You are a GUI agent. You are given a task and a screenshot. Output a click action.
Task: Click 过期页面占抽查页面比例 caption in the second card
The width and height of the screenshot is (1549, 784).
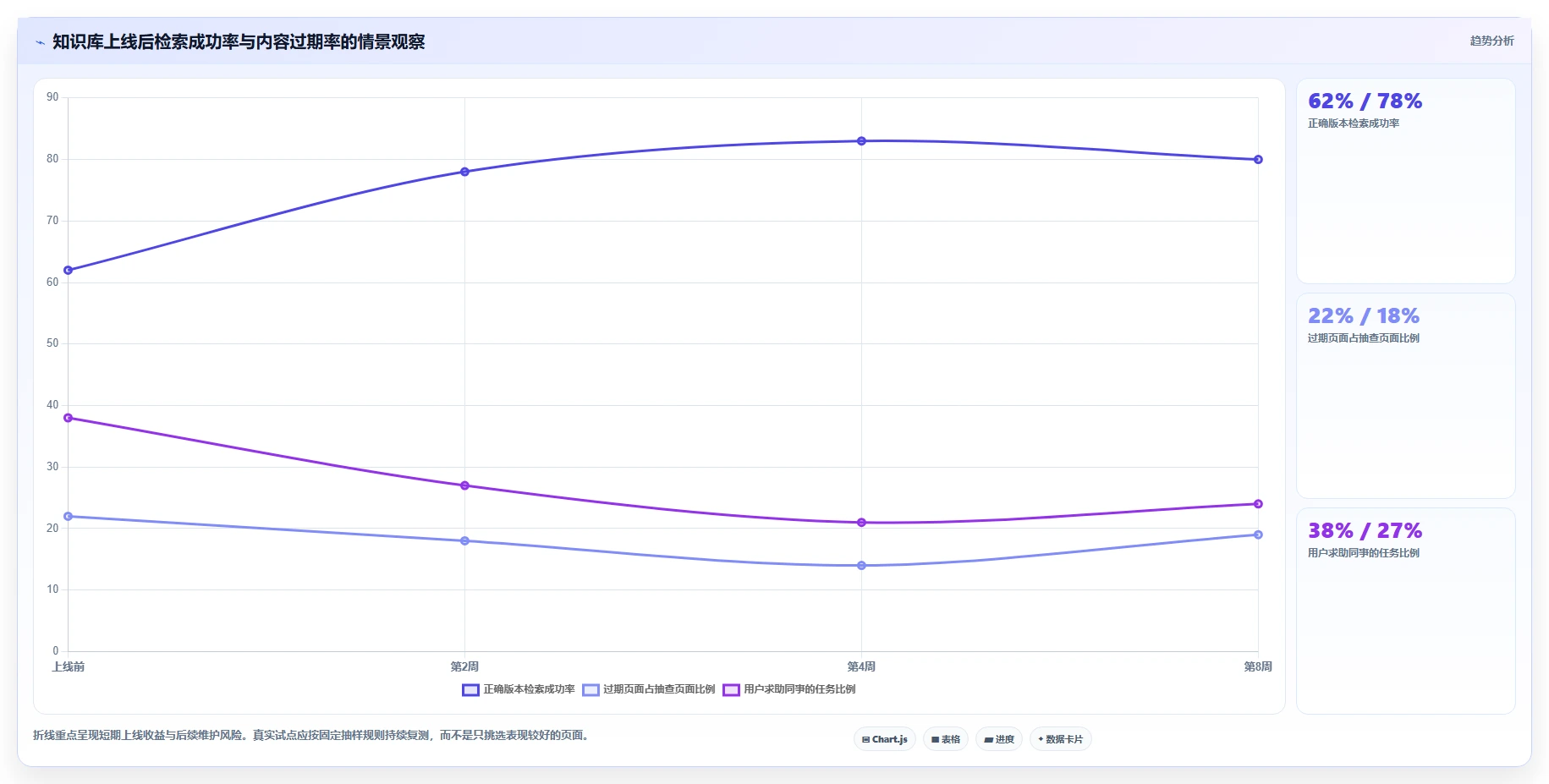tap(1364, 338)
